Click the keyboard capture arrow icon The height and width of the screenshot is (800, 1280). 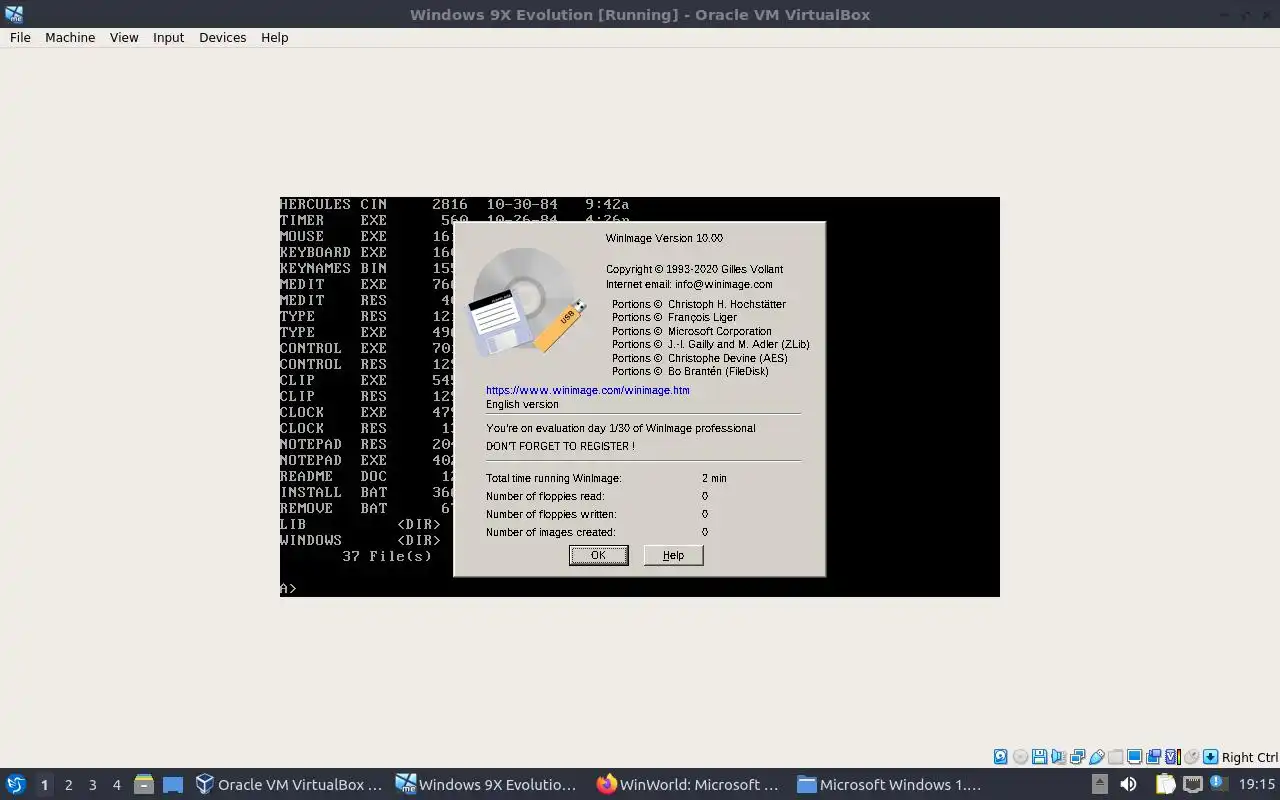tap(1210, 757)
